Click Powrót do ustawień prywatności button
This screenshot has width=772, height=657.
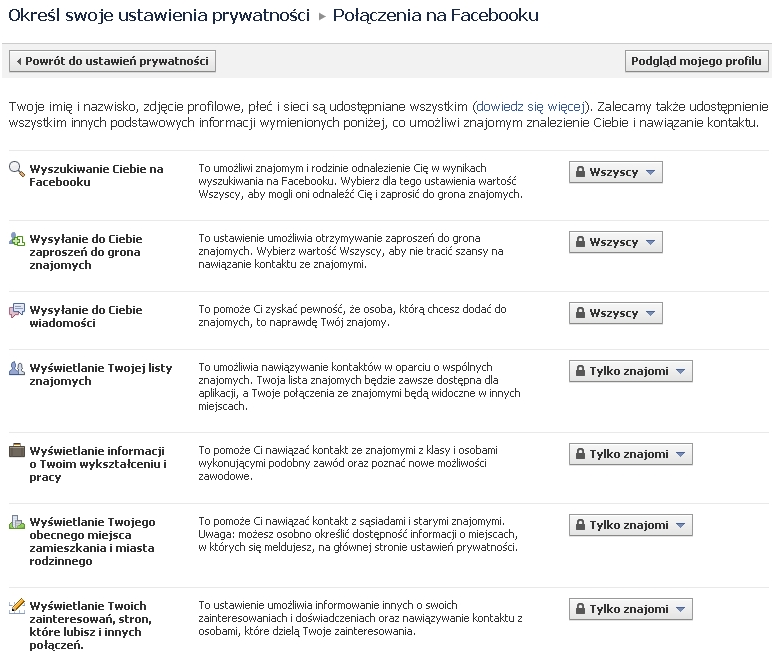click(x=112, y=61)
